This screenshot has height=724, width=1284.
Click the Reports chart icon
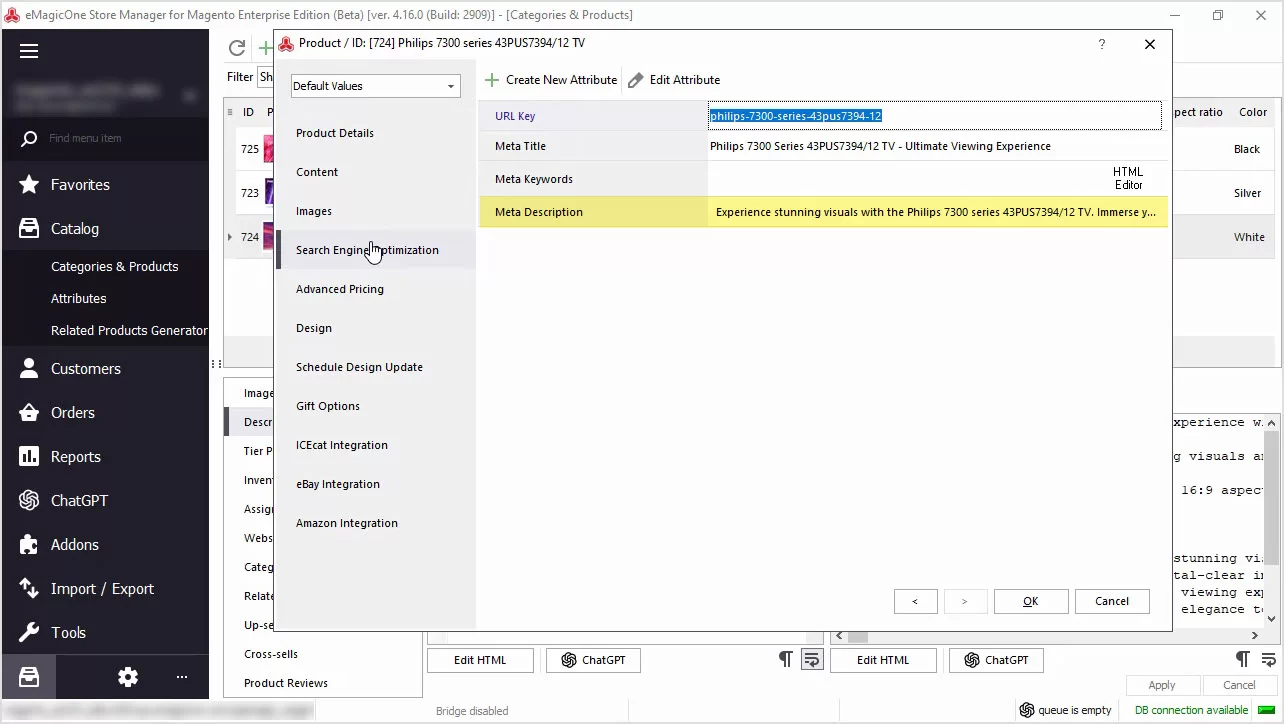pos(29,456)
